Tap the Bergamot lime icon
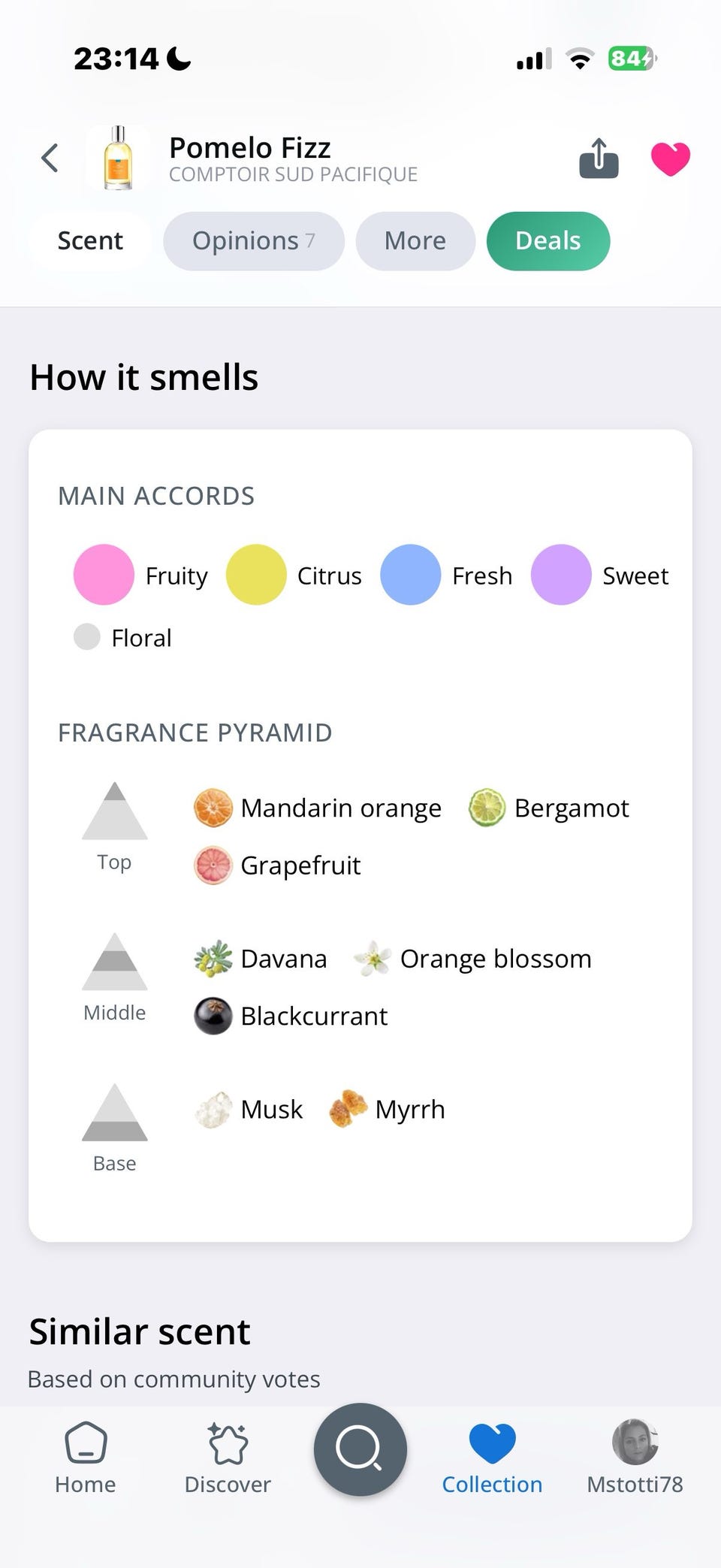This screenshot has width=721, height=1568. pos(487,808)
